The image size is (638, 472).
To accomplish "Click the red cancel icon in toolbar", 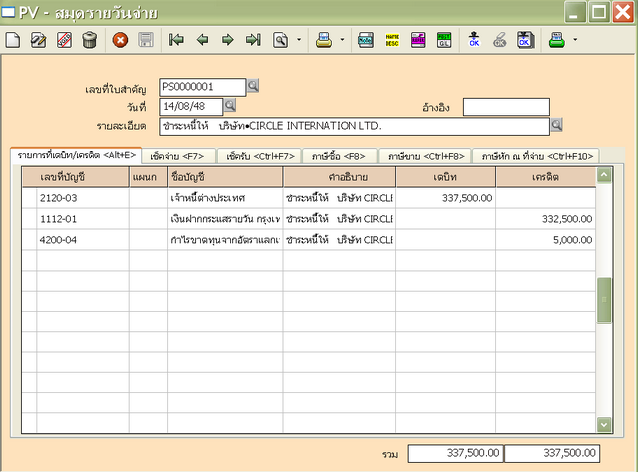I will pos(120,41).
